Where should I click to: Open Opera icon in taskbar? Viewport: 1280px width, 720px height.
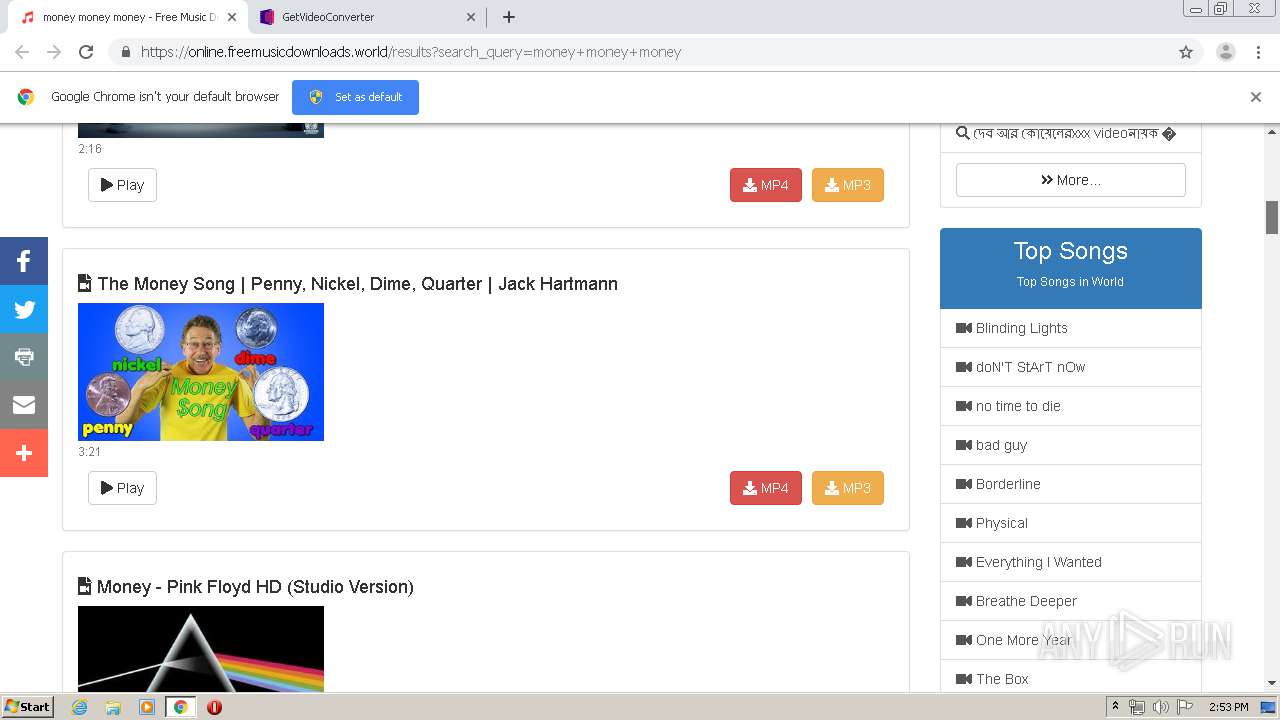tap(214, 707)
